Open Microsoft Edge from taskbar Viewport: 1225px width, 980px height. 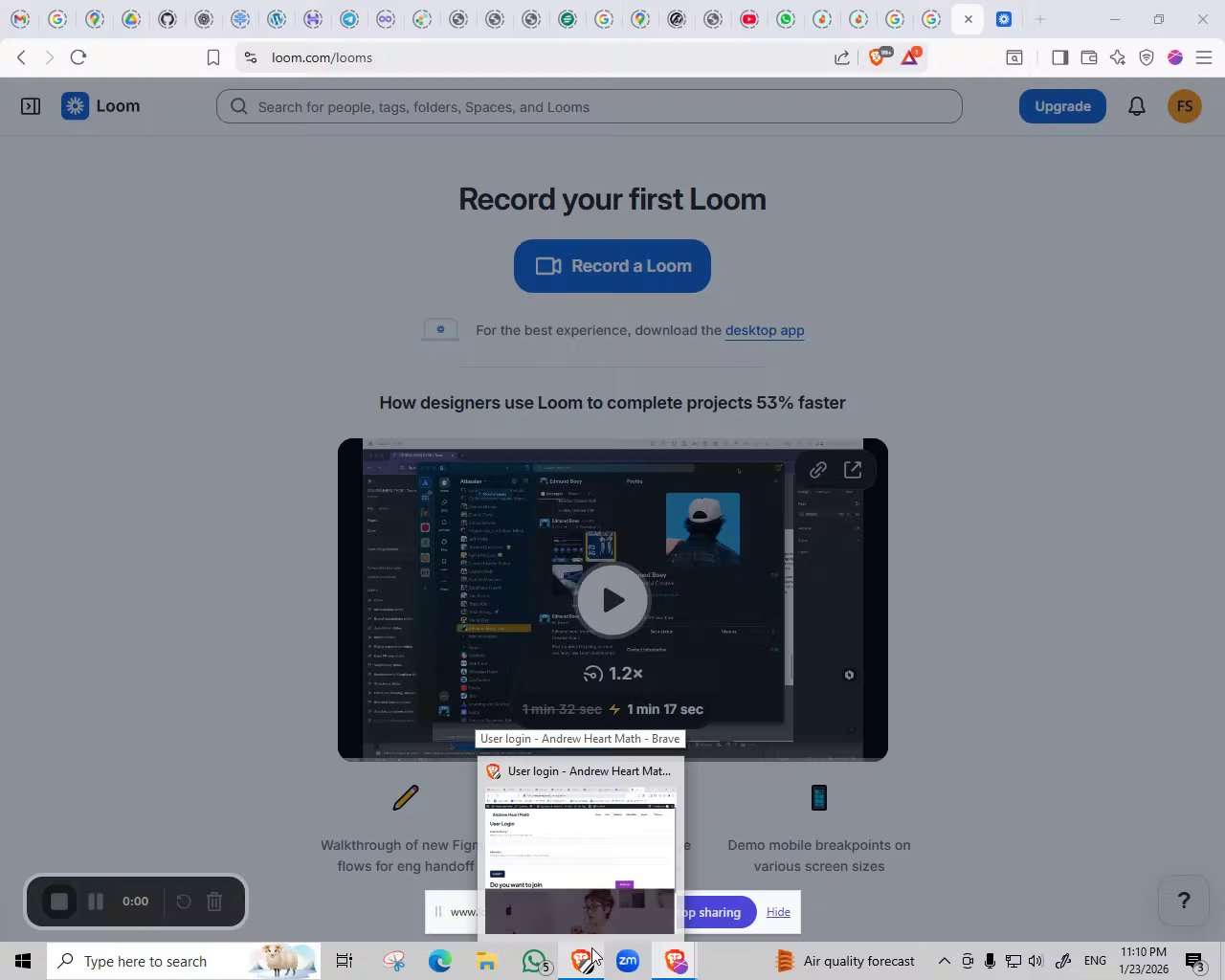click(439, 961)
